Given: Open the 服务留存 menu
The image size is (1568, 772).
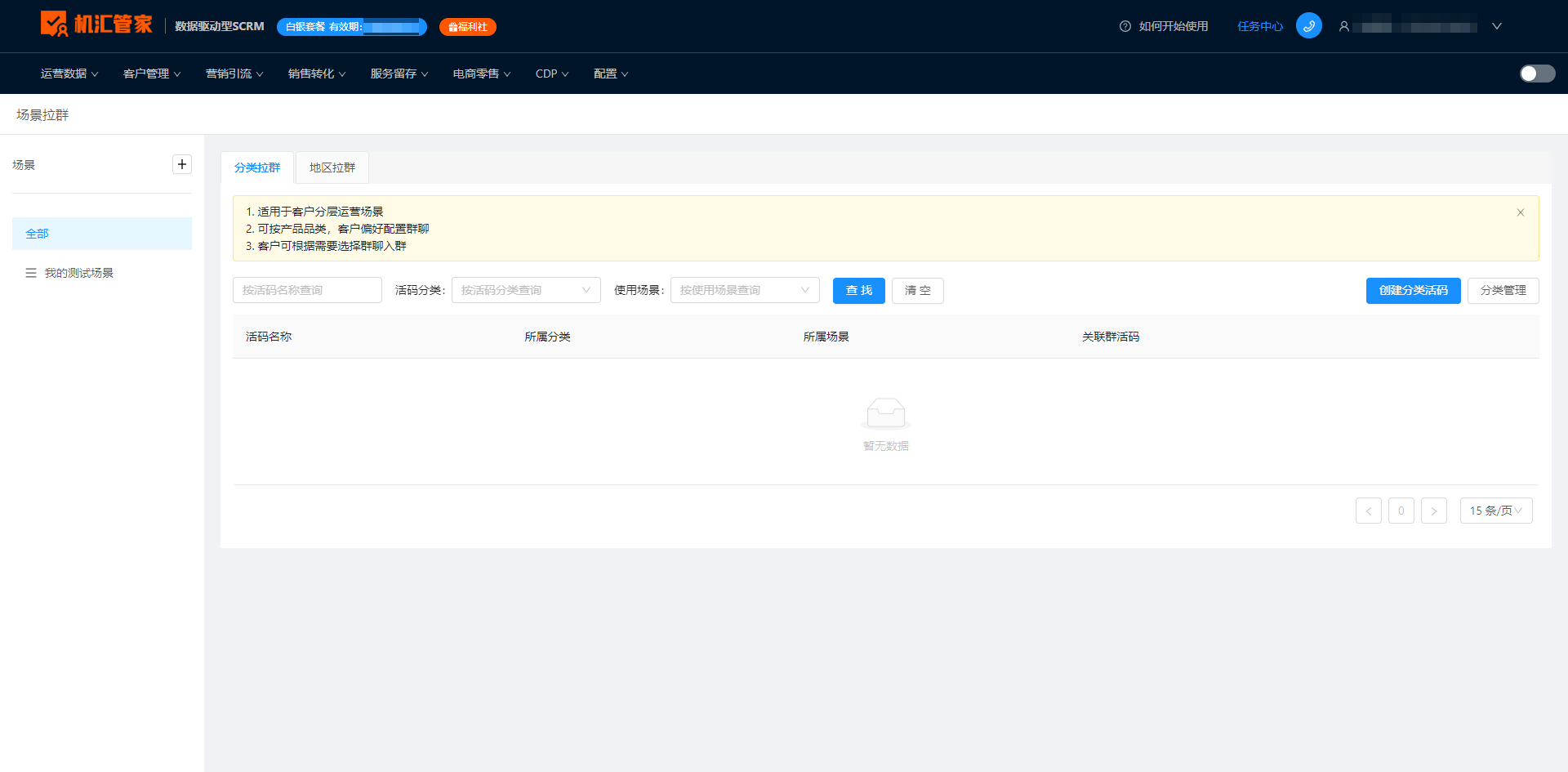Looking at the screenshot, I should [399, 74].
